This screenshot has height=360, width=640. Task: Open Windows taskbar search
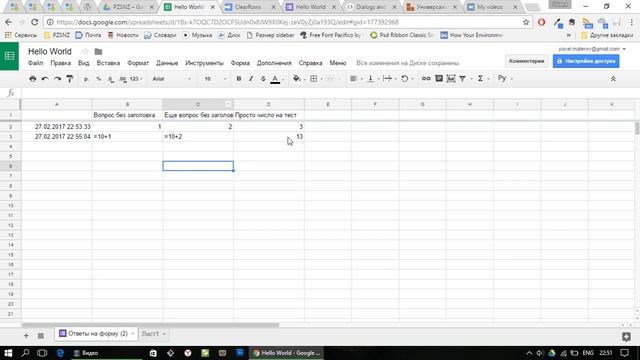[x=25, y=353]
